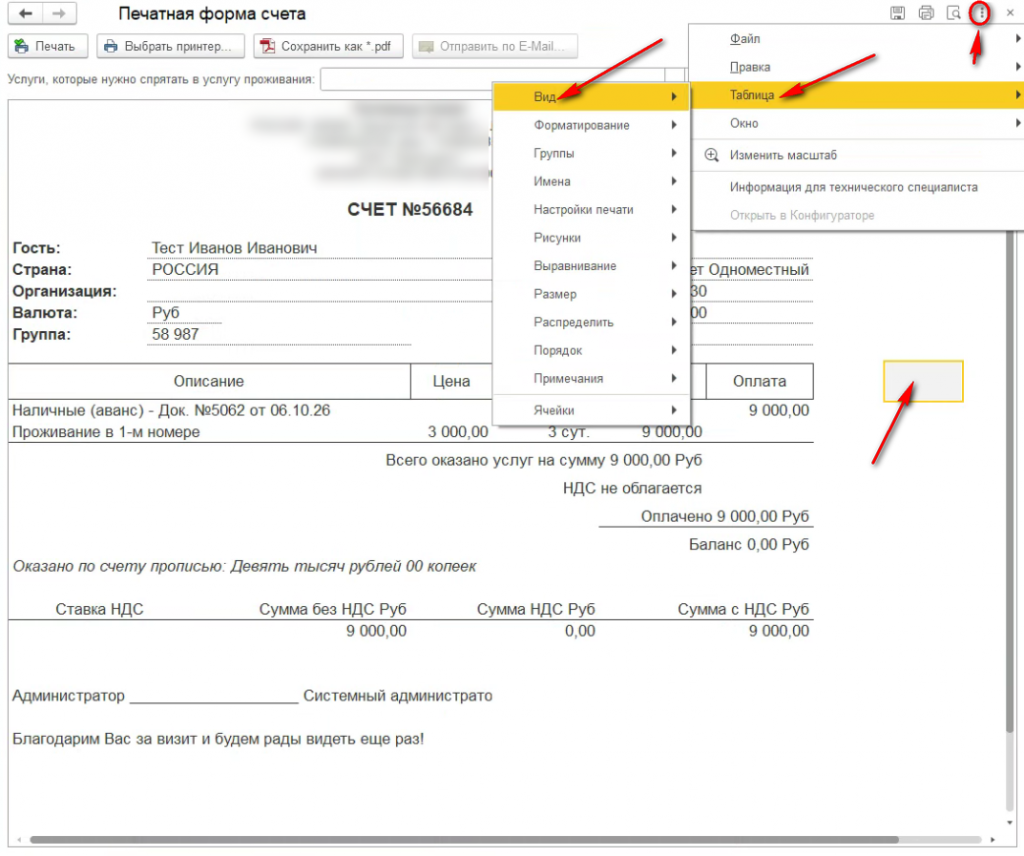Viewport: 1024px width, 856px height.
Task: Click the printer icon in title bar
Action: [926, 13]
